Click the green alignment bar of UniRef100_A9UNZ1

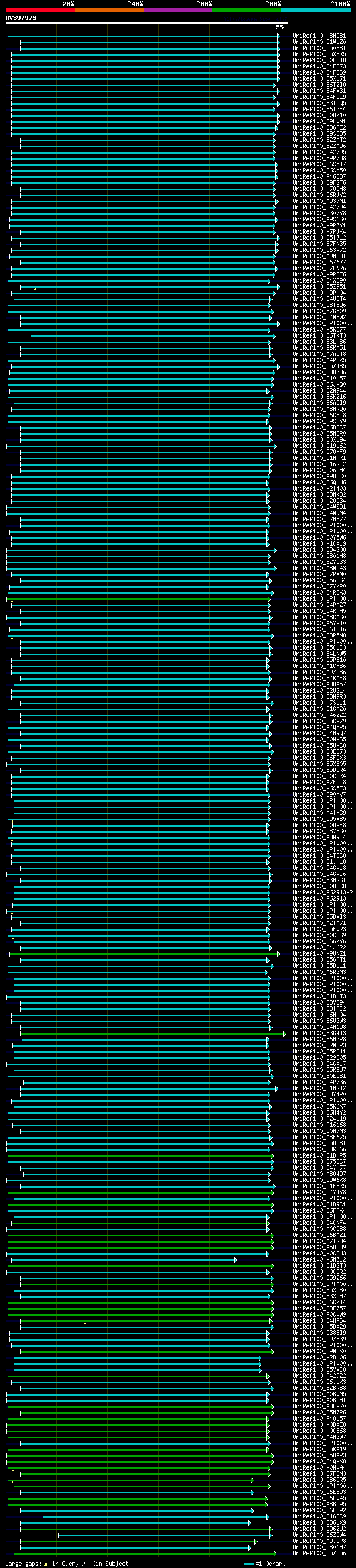145,954
